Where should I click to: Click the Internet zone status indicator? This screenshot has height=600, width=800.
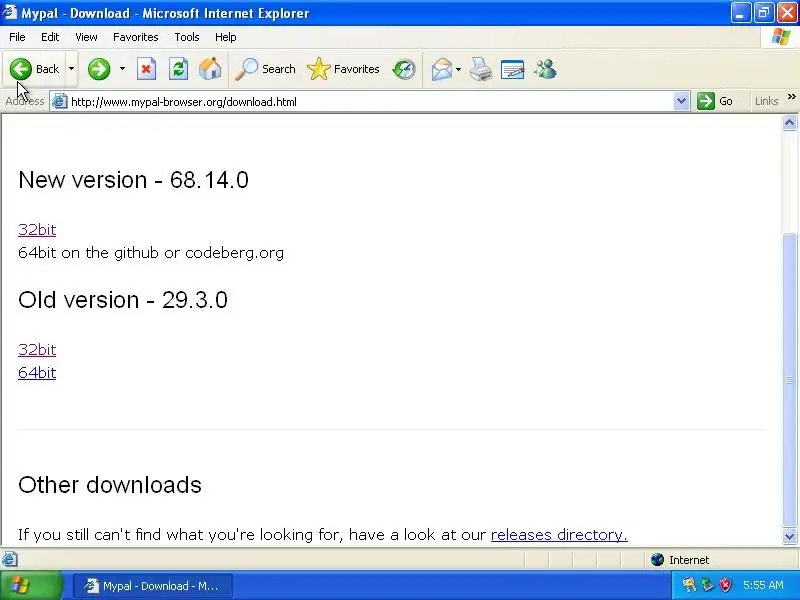click(680, 560)
